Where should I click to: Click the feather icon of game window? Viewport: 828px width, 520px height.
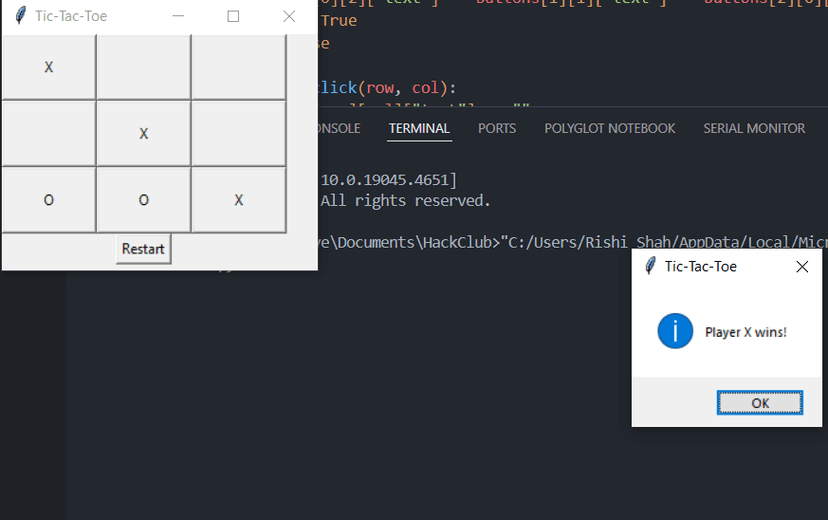[x=21, y=15]
